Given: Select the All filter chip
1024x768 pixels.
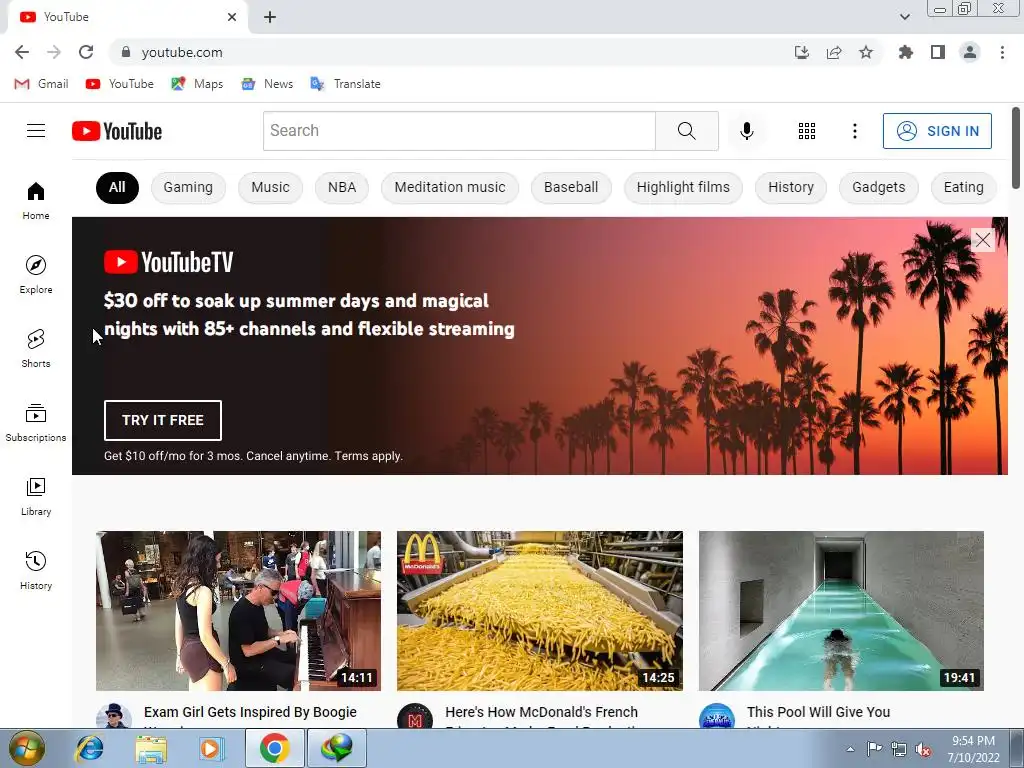Looking at the screenshot, I should pyautogui.click(x=117, y=187).
